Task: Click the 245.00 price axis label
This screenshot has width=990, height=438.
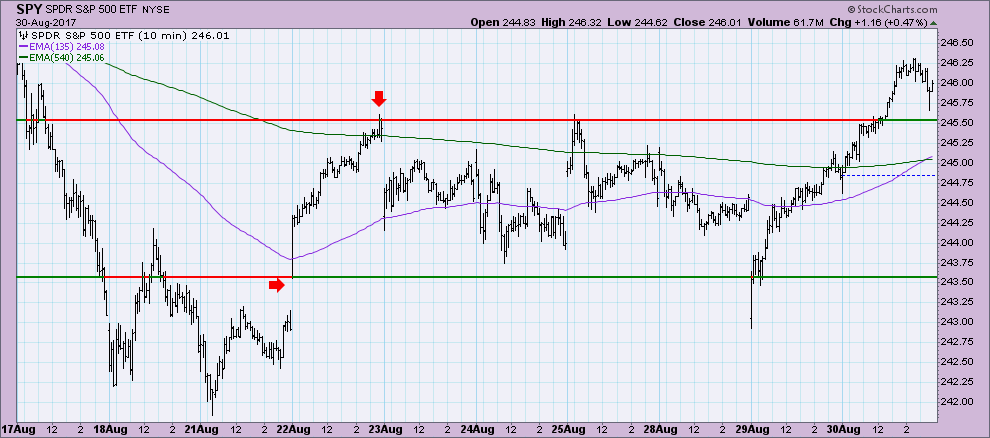Action: click(x=955, y=163)
